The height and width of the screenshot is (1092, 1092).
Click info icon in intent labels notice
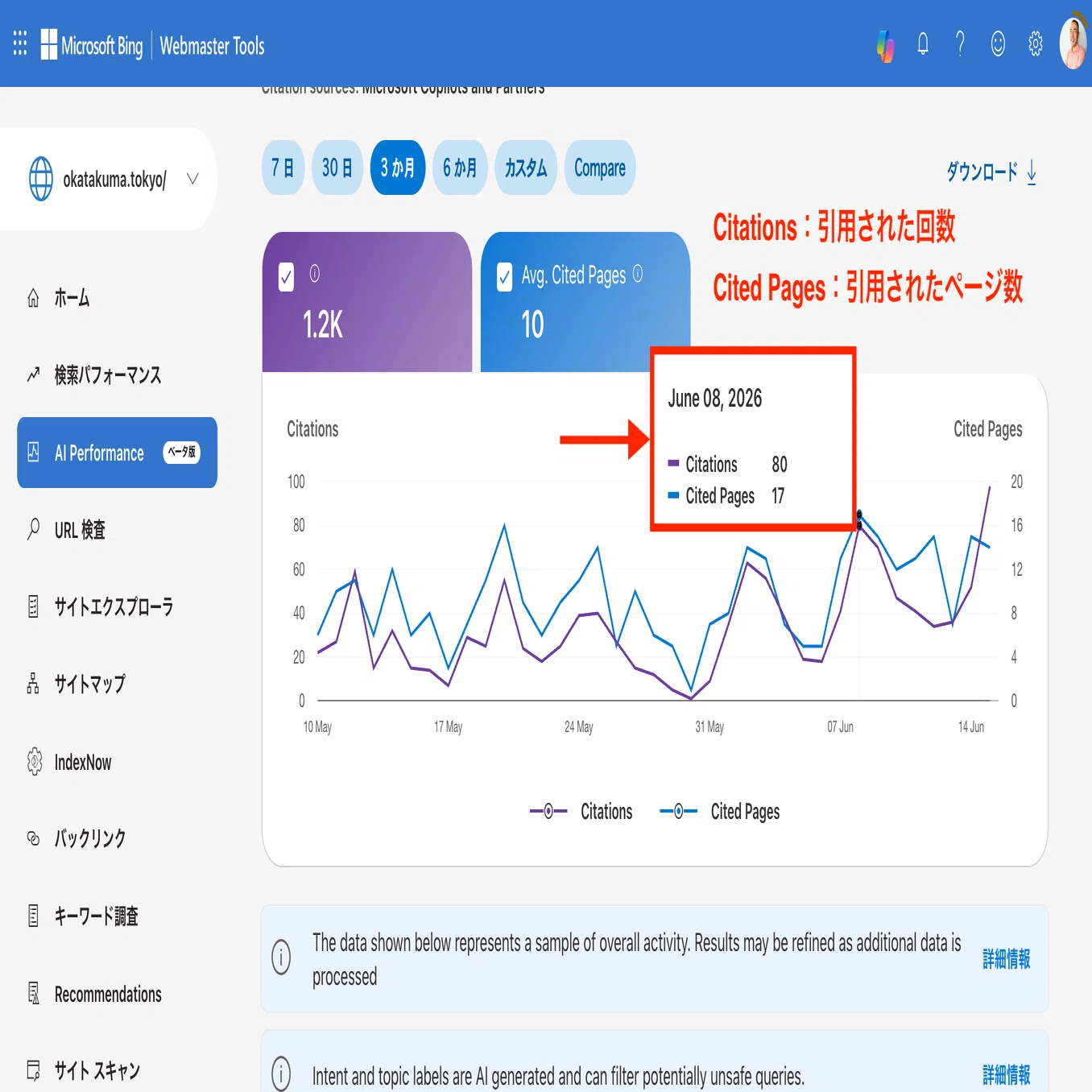[281, 1073]
